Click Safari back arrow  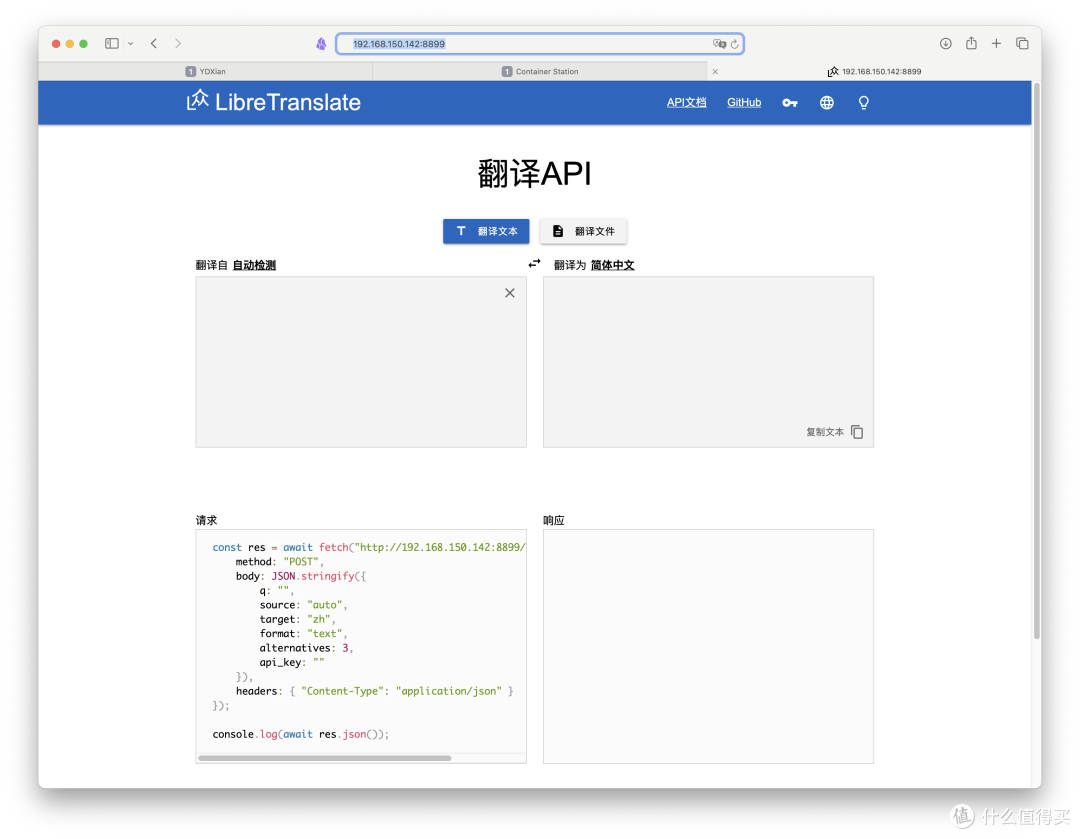[154, 43]
